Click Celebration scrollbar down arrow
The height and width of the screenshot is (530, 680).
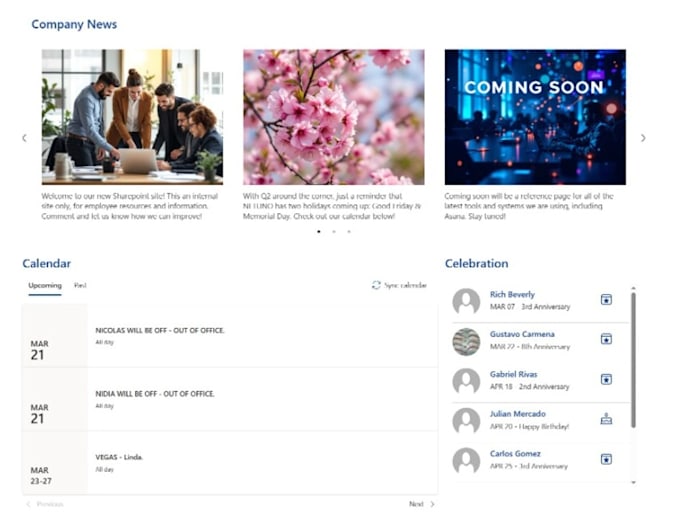(634, 482)
